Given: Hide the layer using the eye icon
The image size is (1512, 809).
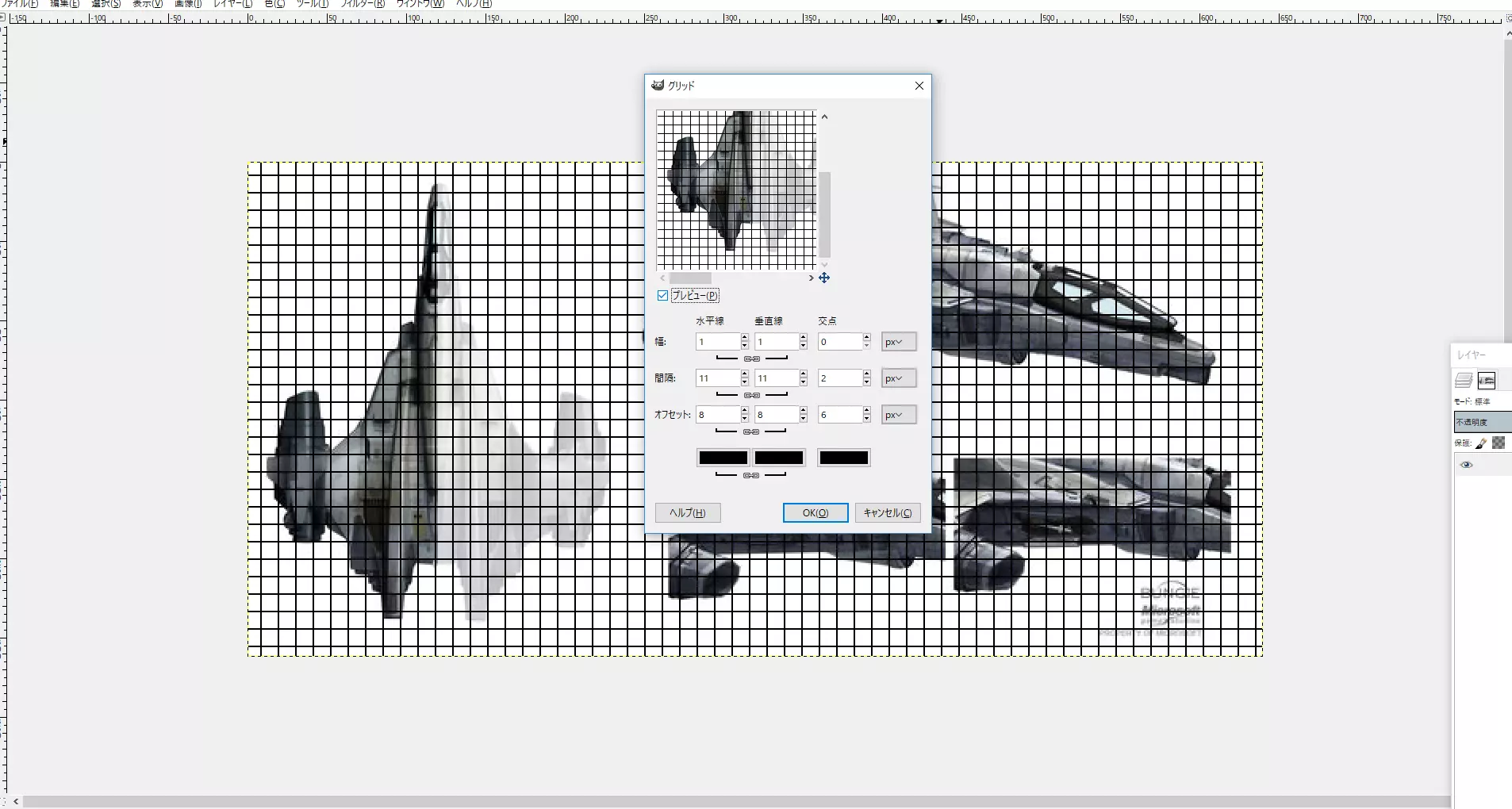Looking at the screenshot, I should pos(1466,466).
